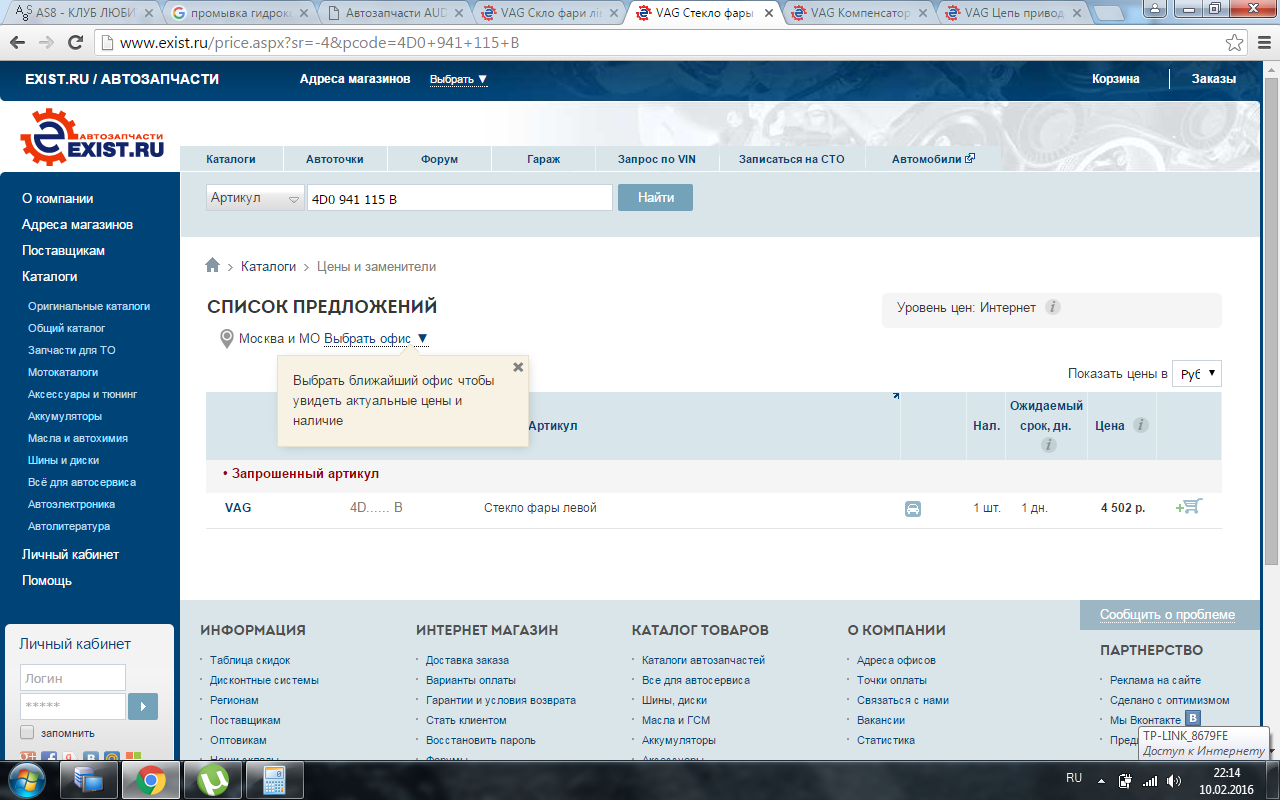Switch to the VAG Компенсатор browser tab
1280x800 pixels.
pyautogui.click(x=857, y=14)
